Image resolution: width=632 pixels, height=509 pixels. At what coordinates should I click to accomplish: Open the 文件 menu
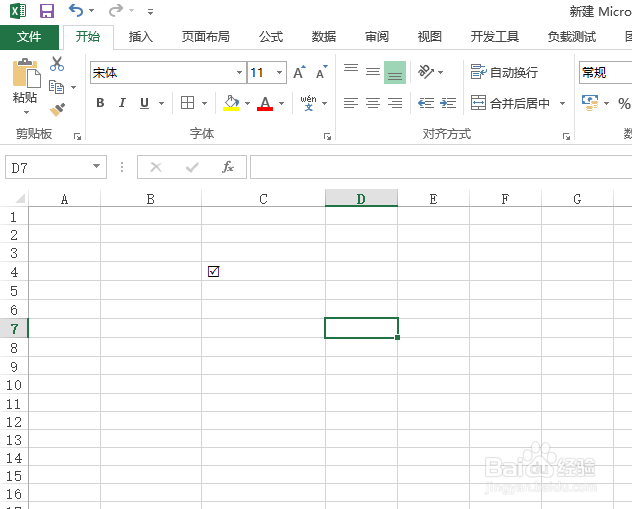pos(29,37)
